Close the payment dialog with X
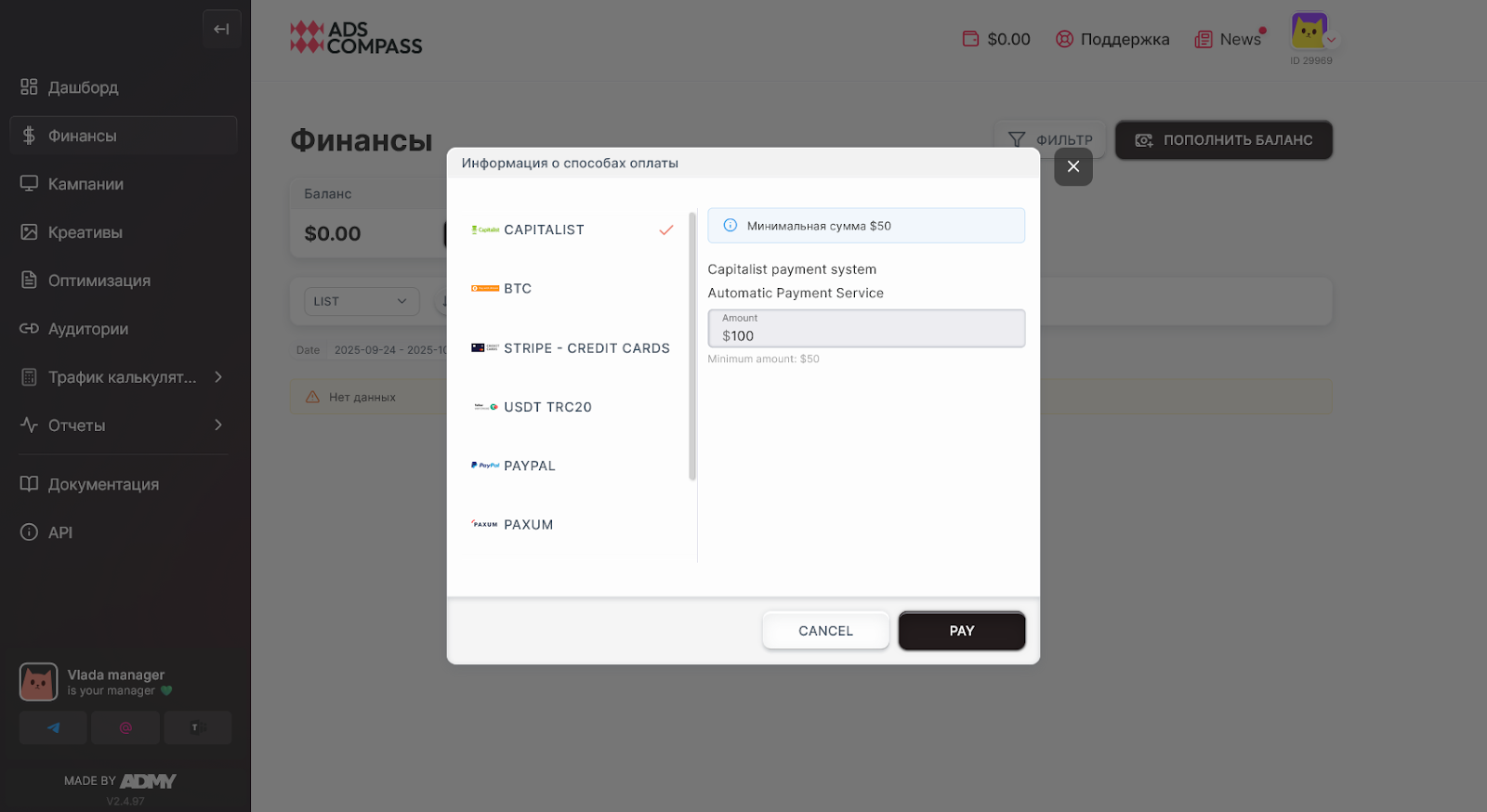Image resolution: width=1487 pixels, height=812 pixels. (1073, 166)
